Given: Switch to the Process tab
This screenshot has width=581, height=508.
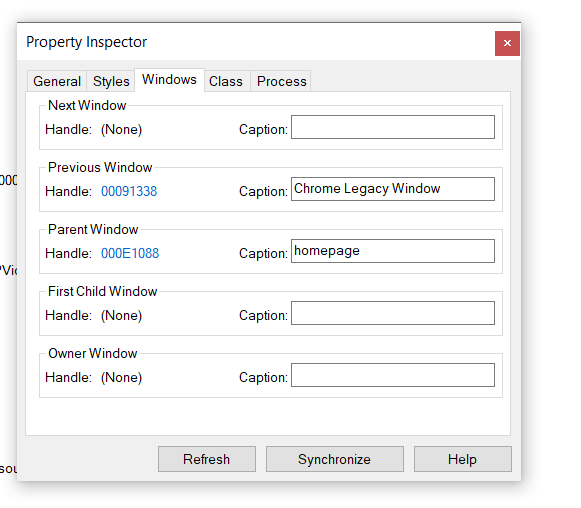Looking at the screenshot, I should pos(282,81).
